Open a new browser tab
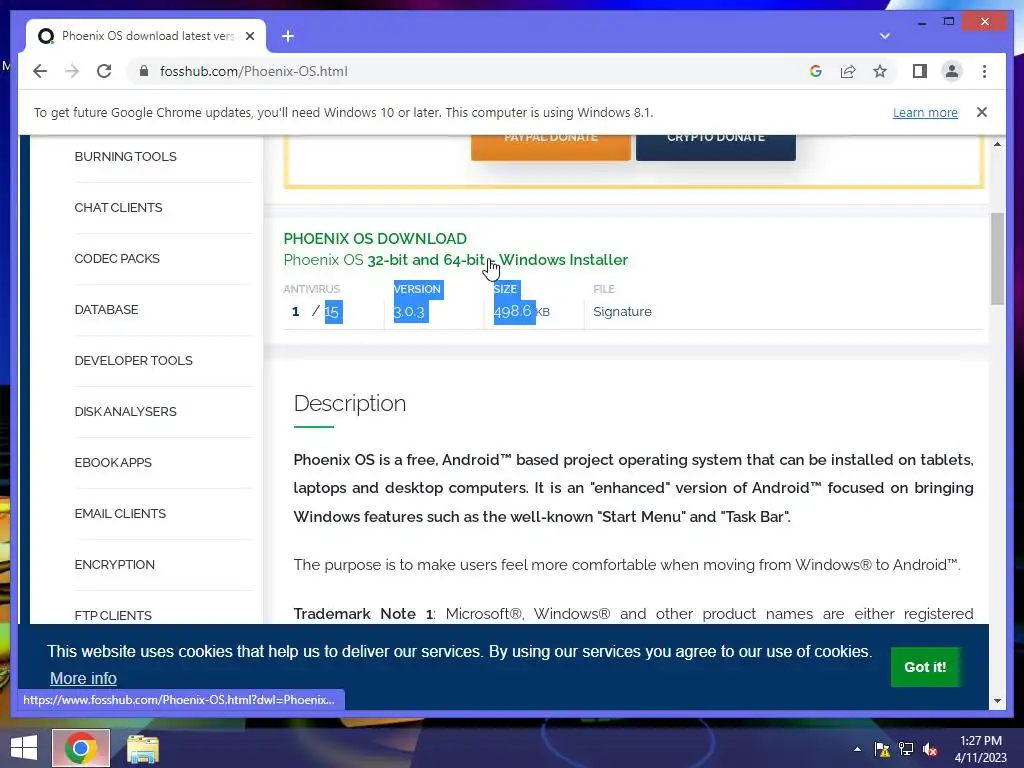The width and height of the screenshot is (1024, 768). click(288, 36)
